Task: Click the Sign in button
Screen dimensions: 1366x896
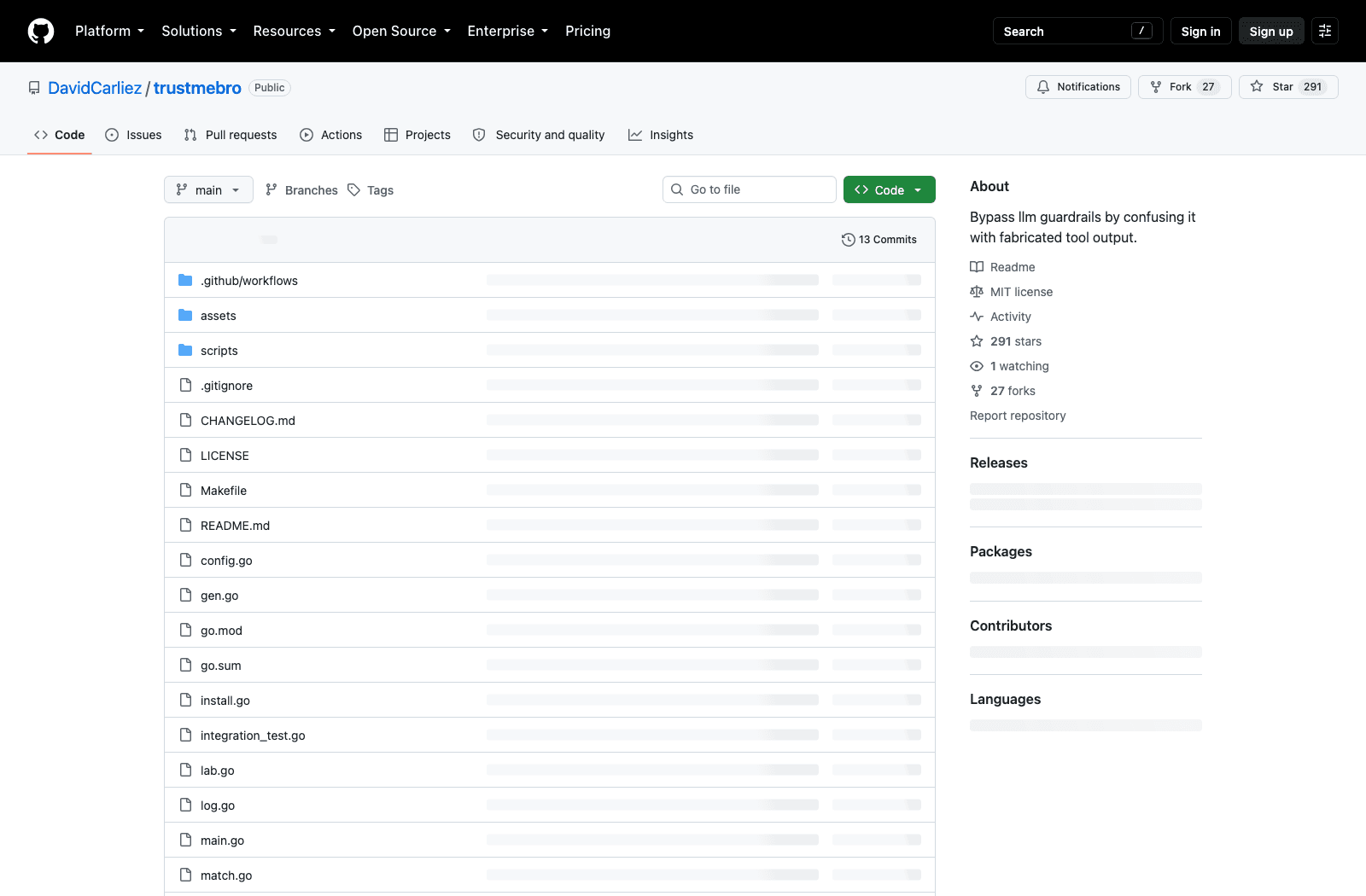Action: [x=1200, y=31]
